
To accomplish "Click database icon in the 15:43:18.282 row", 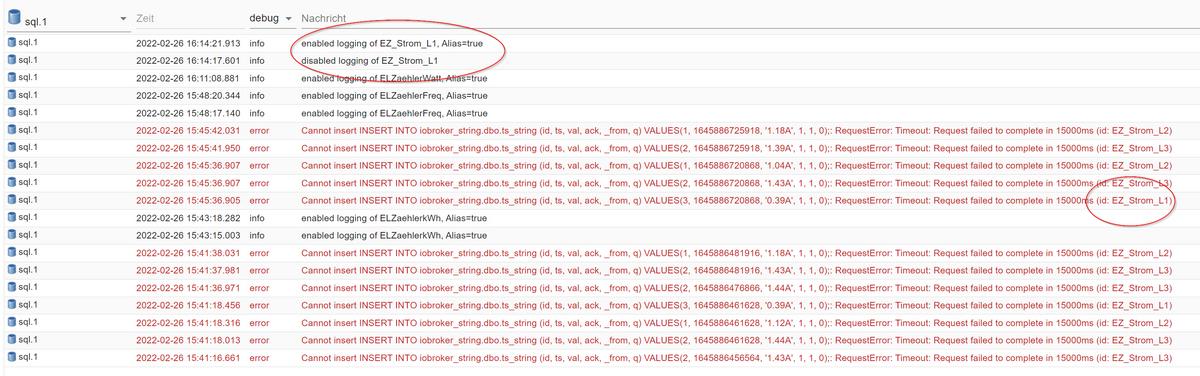I will click(12, 217).
